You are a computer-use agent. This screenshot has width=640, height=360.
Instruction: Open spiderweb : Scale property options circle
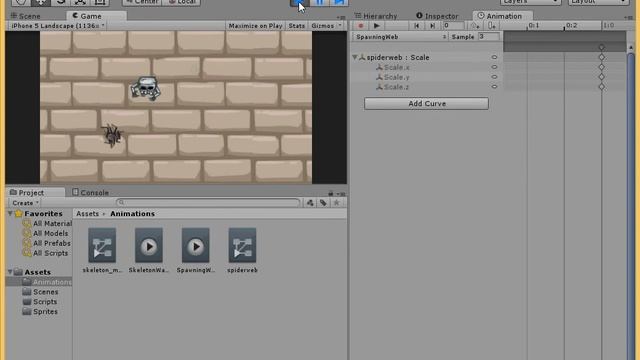[x=494, y=58]
